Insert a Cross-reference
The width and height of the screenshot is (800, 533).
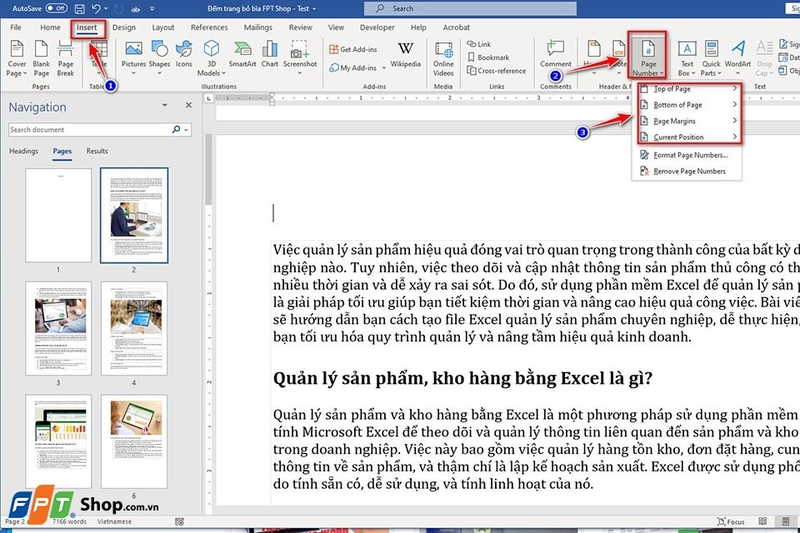point(496,70)
